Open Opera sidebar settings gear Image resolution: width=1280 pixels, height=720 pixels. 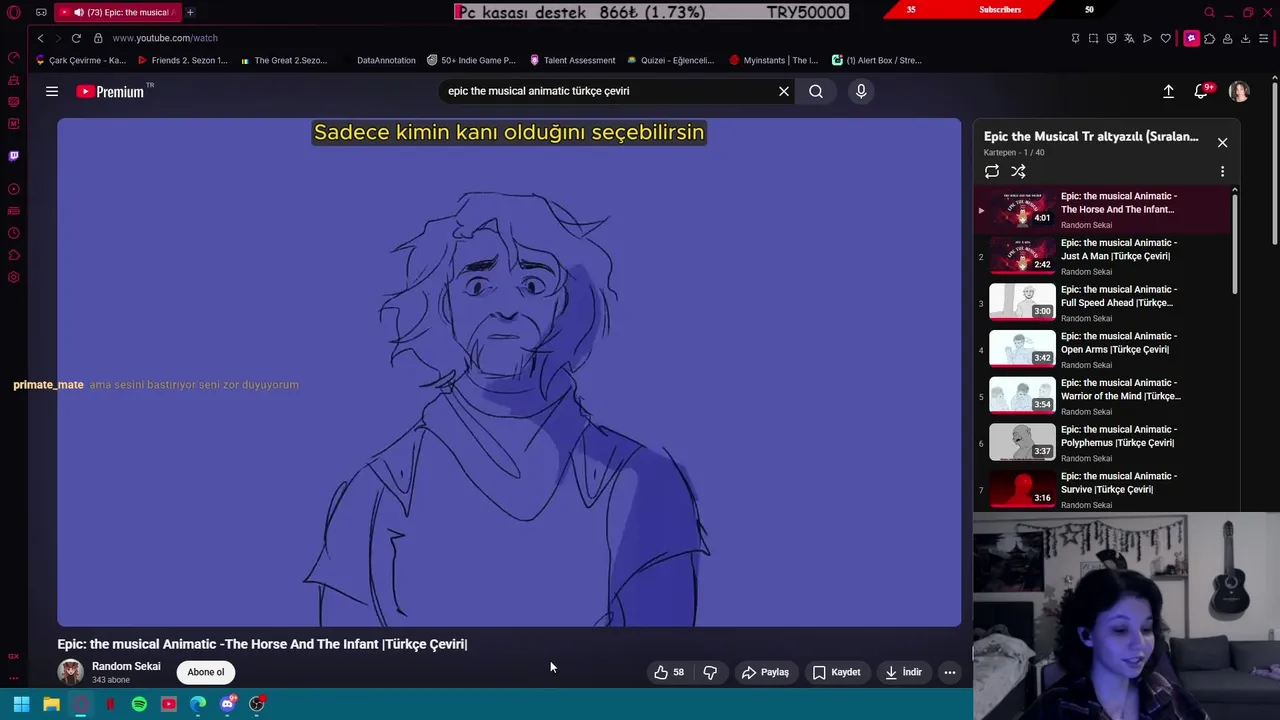14,277
